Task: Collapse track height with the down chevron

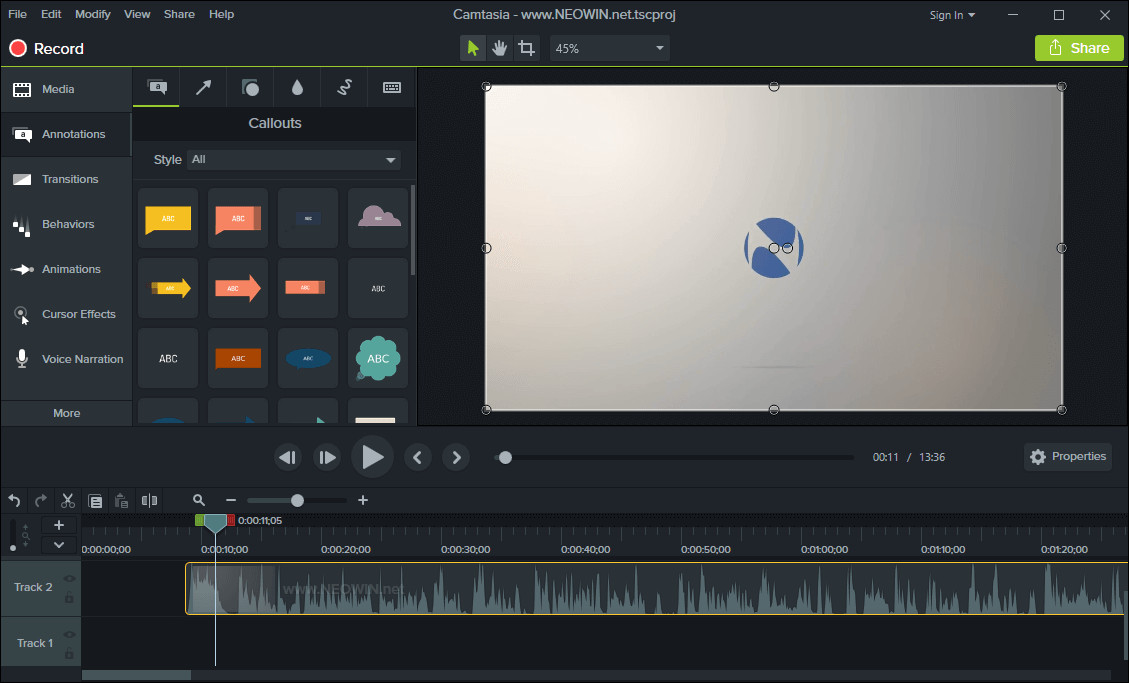Action: (59, 545)
